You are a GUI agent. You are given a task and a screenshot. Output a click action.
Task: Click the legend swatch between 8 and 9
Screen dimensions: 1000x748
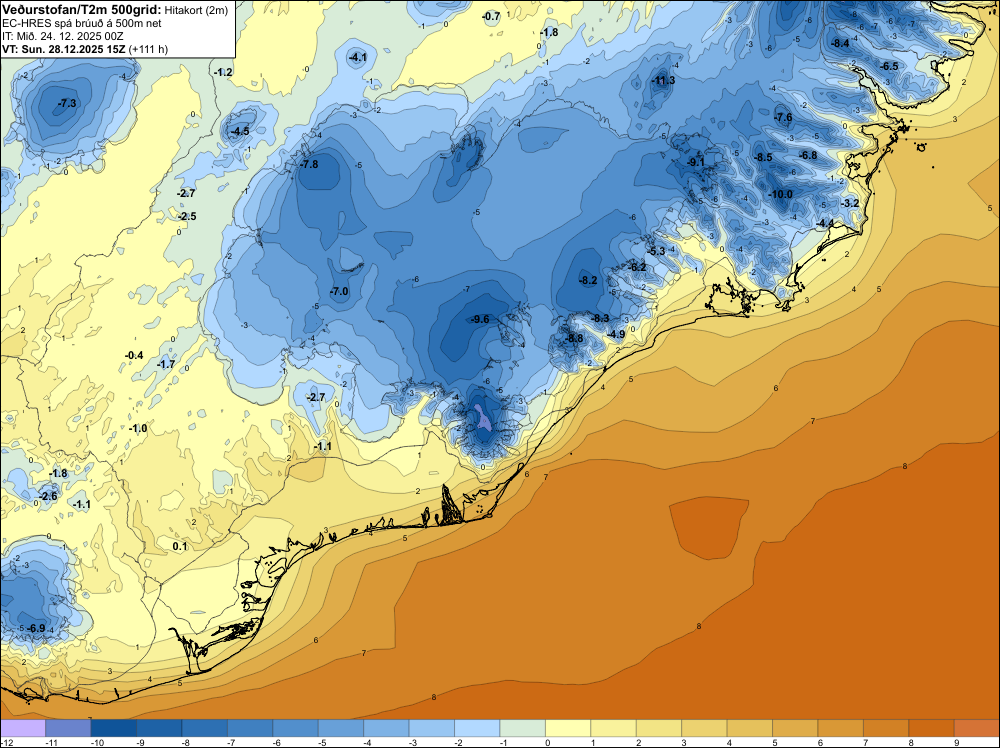[x=932, y=728]
